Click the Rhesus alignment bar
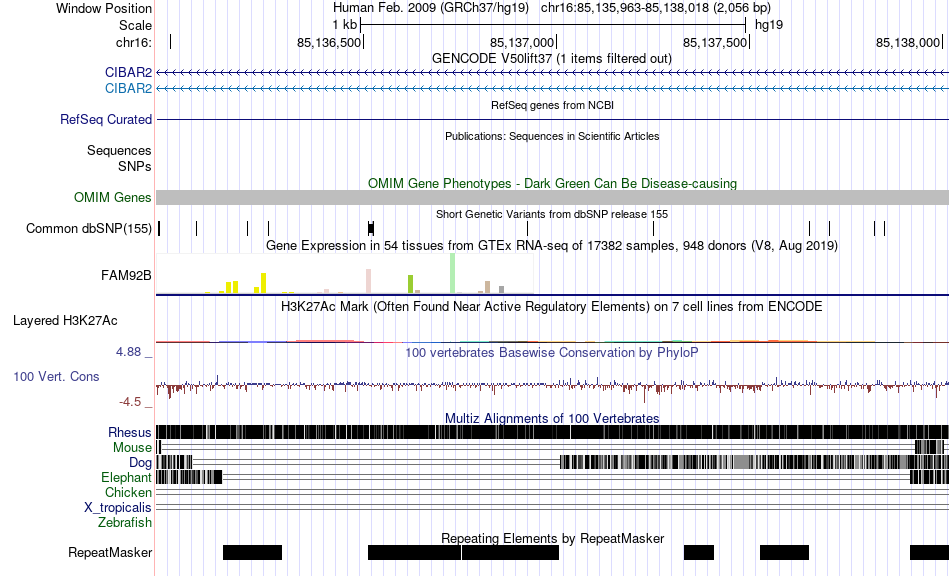The height and width of the screenshot is (576, 950). 552,432
